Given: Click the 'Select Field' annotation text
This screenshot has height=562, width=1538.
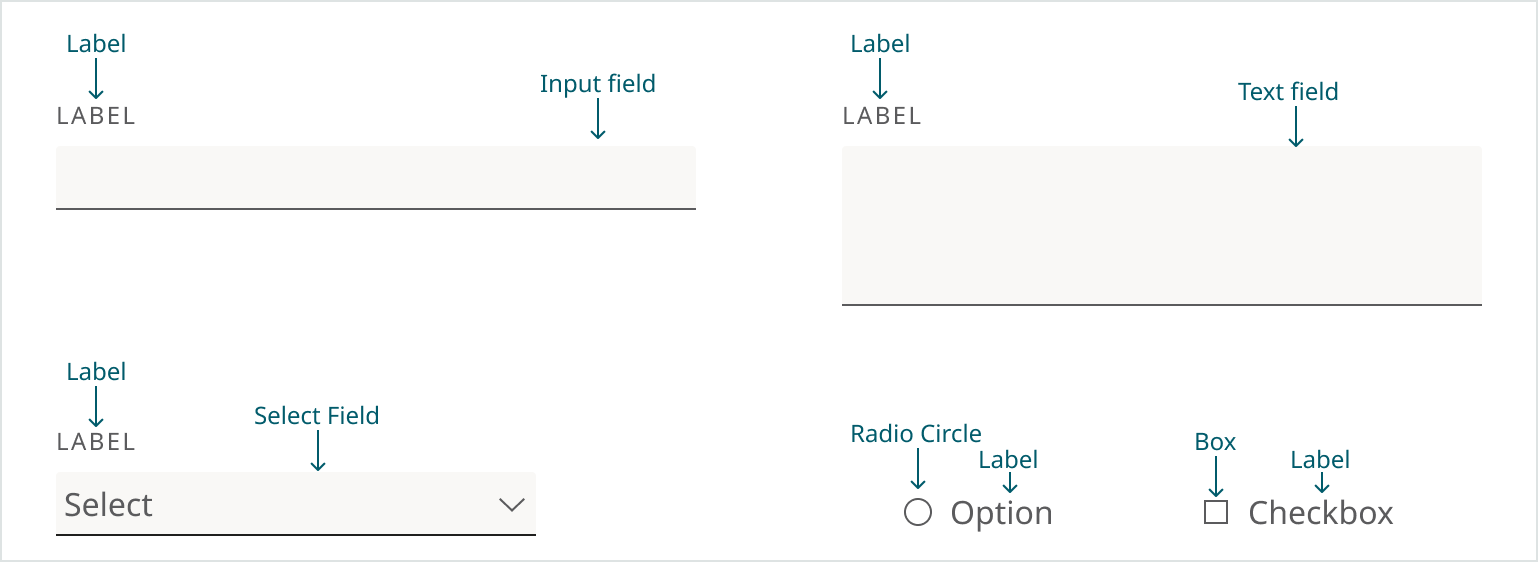Looking at the screenshot, I should pyautogui.click(x=316, y=416).
